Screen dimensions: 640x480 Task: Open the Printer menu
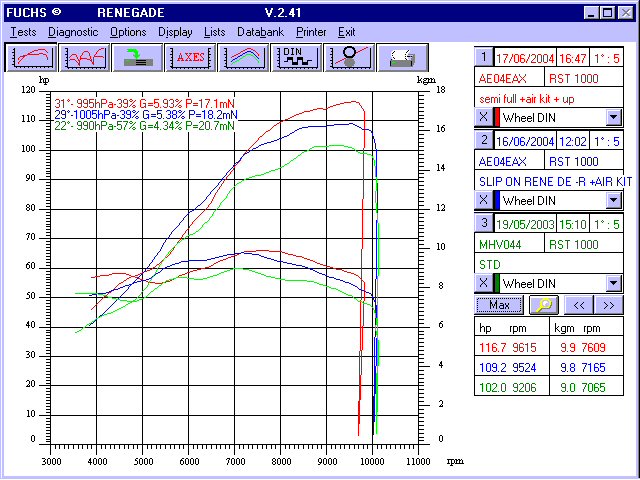[x=311, y=32]
